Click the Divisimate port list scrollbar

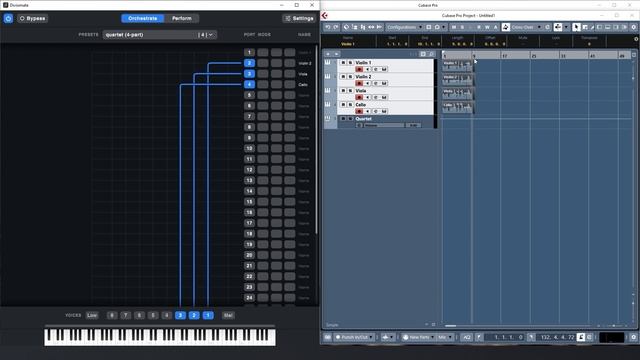[317, 139]
